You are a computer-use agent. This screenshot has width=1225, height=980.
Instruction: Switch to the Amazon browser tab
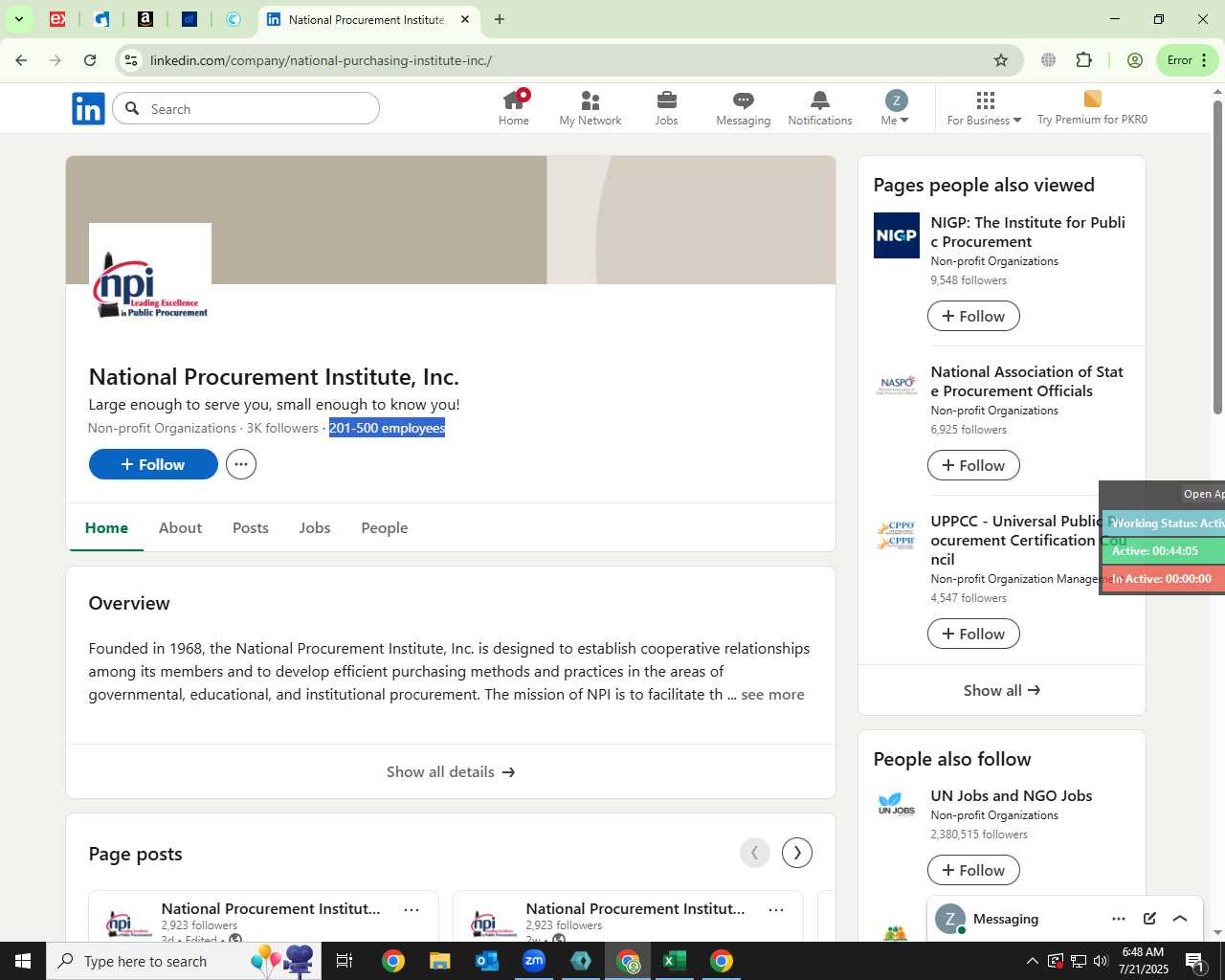[145, 19]
